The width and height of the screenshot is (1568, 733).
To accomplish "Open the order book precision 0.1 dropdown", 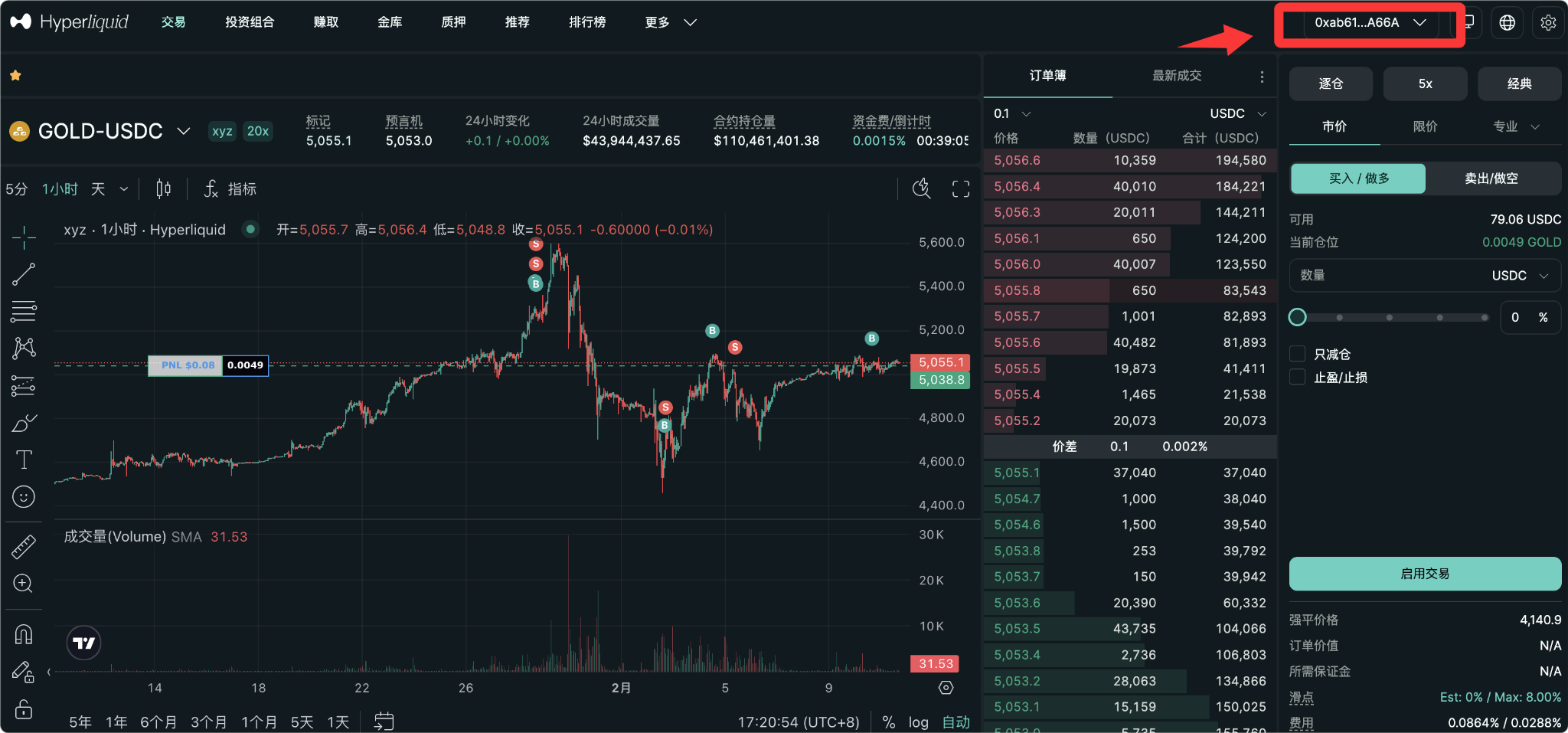I will [x=1011, y=113].
